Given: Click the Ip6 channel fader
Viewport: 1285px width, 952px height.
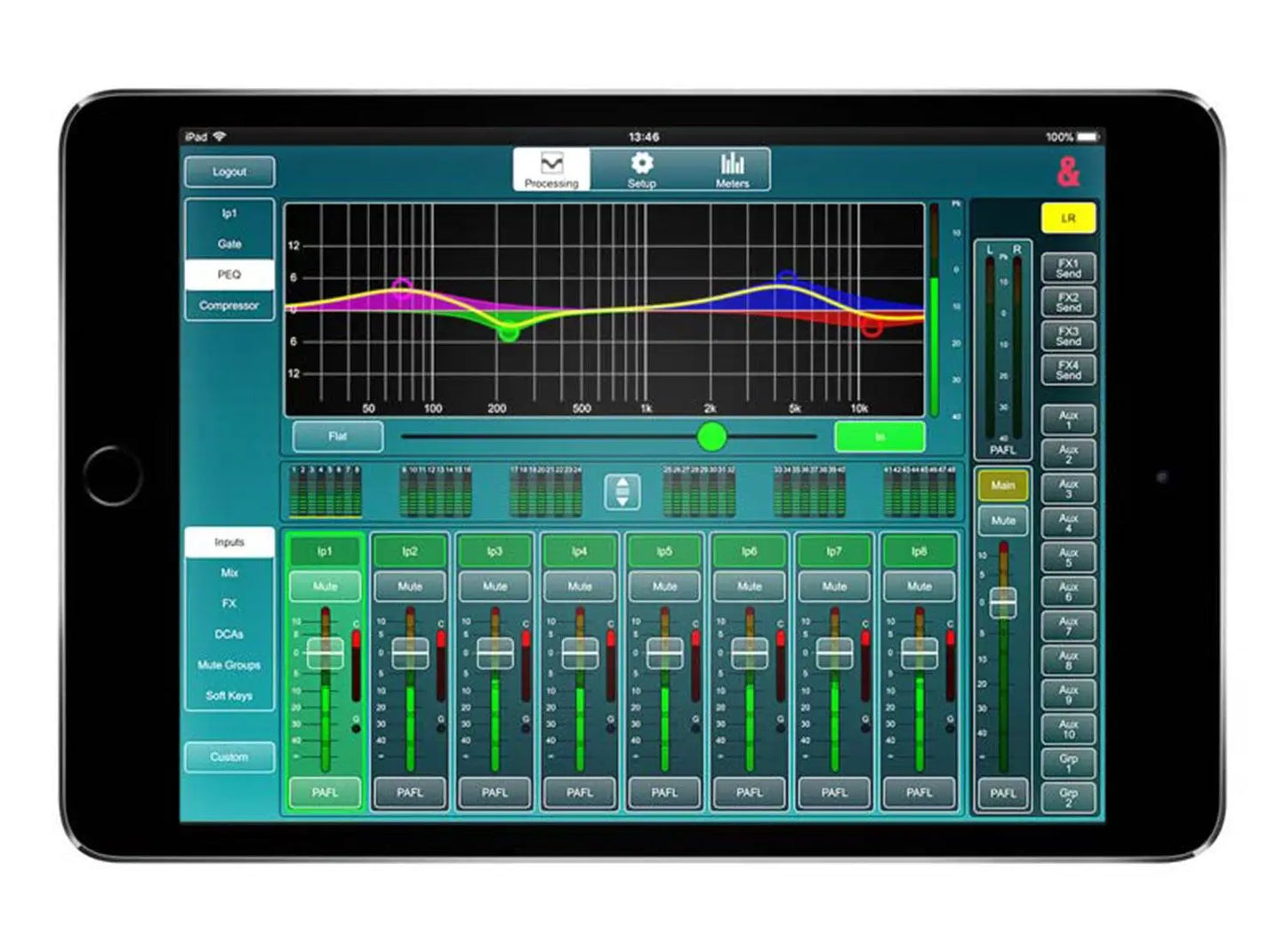Looking at the screenshot, I should 750,653.
